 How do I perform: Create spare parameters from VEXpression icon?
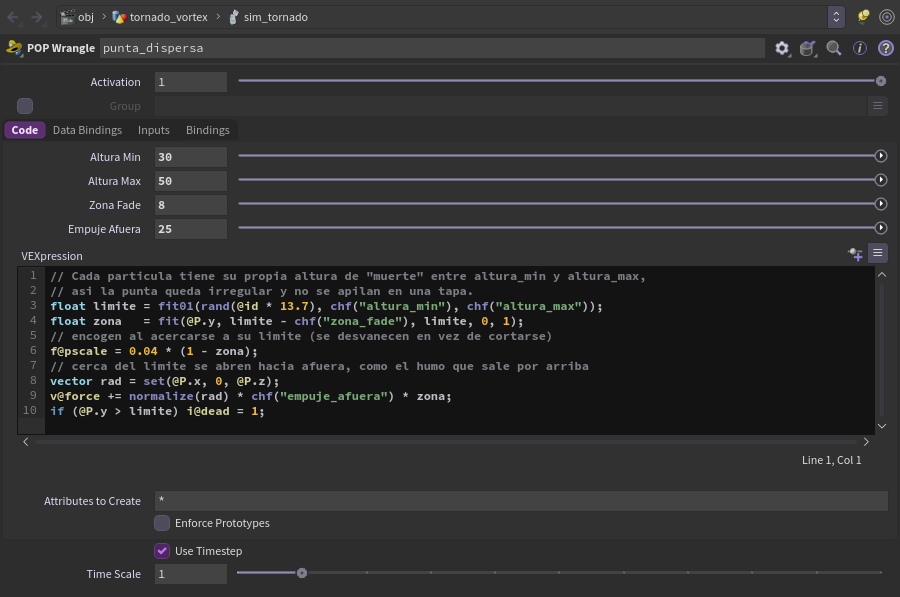click(855, 254)
